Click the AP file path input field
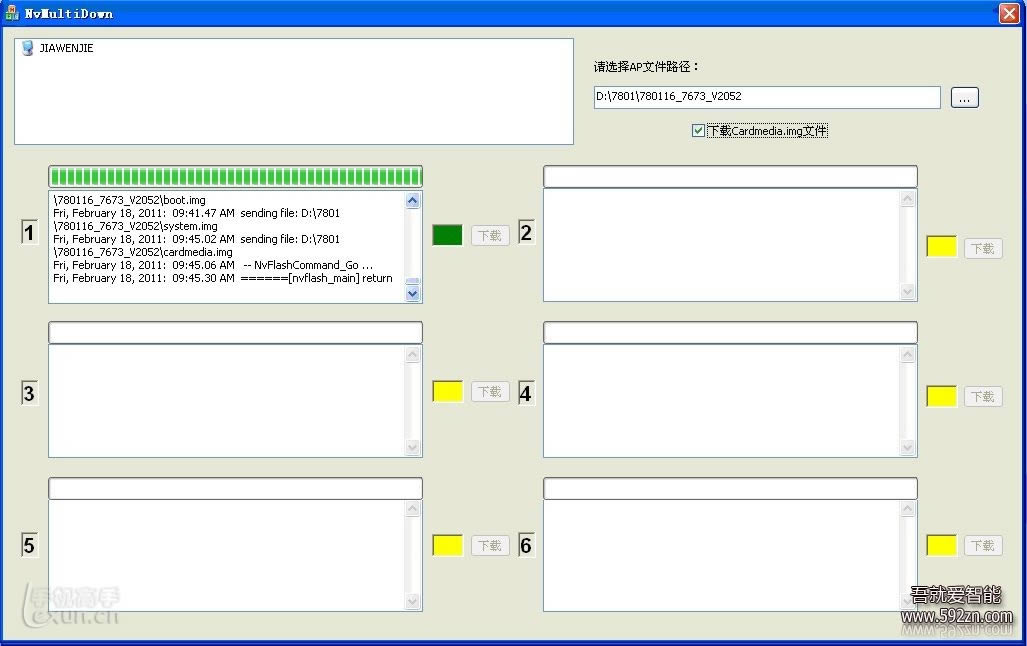This screenshot has height=646, width=1027. (x=766, y=97)
